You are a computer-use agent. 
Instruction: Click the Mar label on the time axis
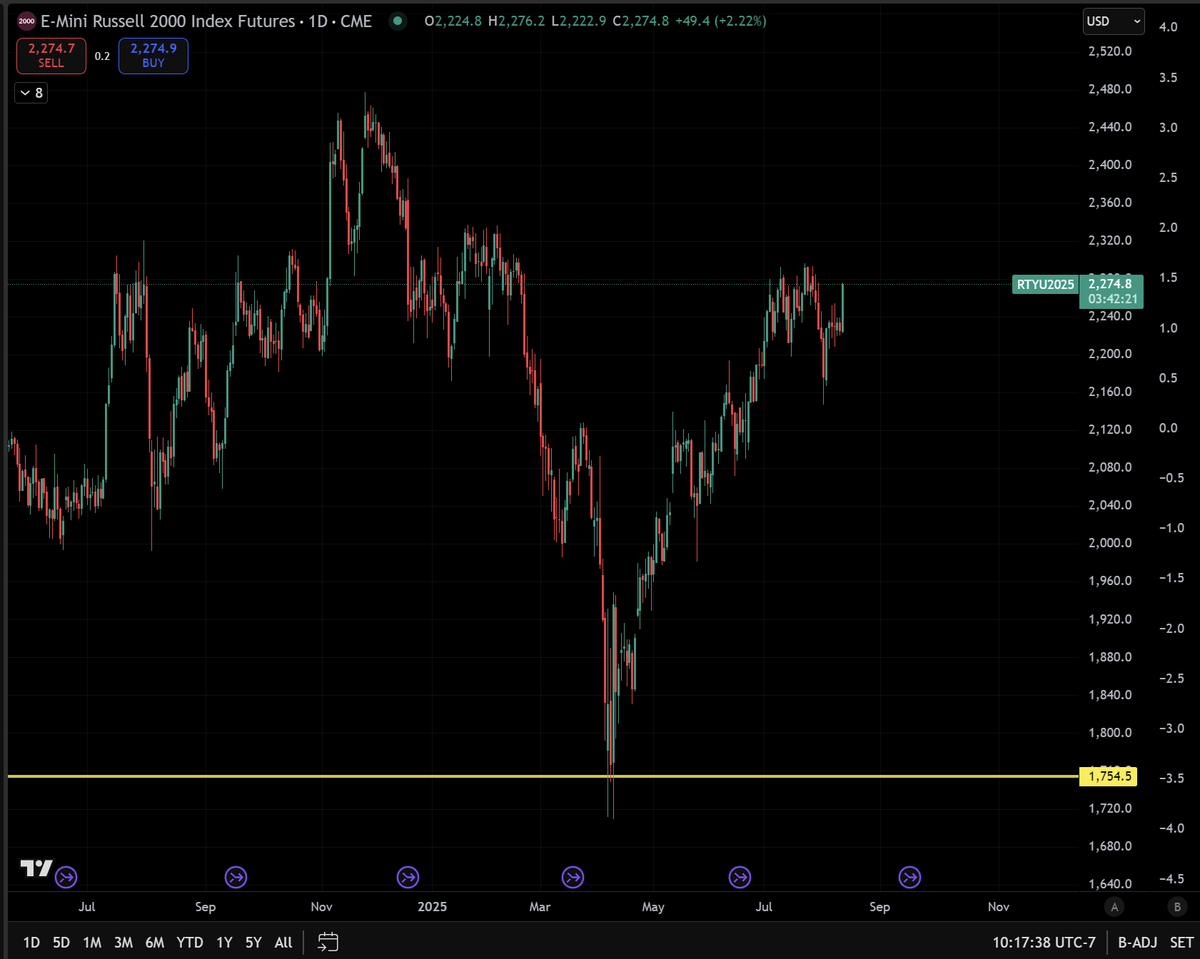coord(540,907)
